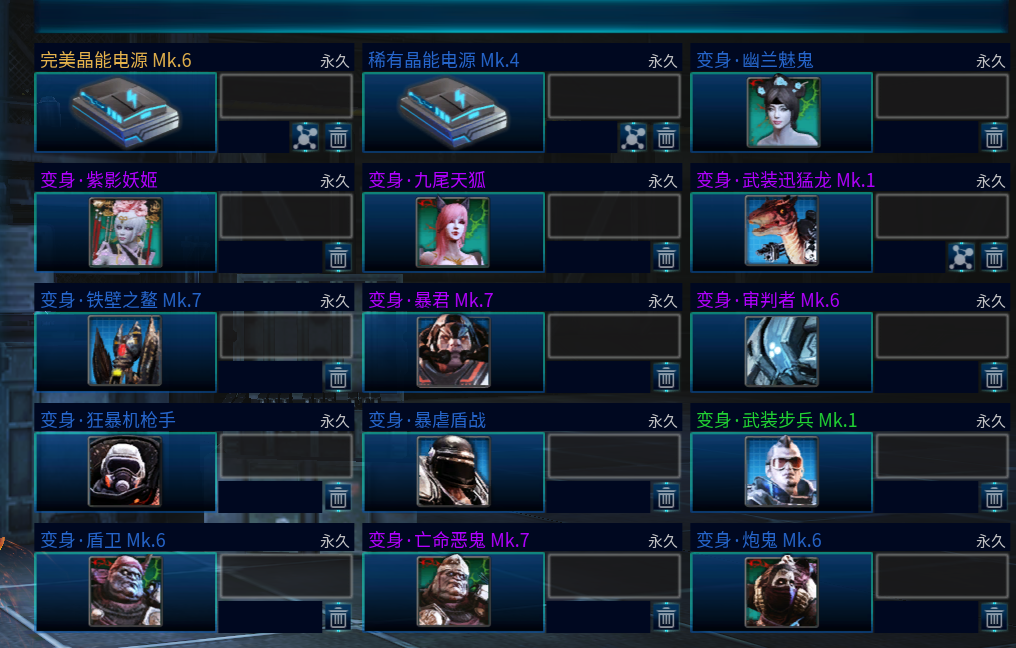1016x648 pixels.
Task: Click the molecule icon for 完美晶能电源 Mk.6
Action: click(x=305, y=137)
